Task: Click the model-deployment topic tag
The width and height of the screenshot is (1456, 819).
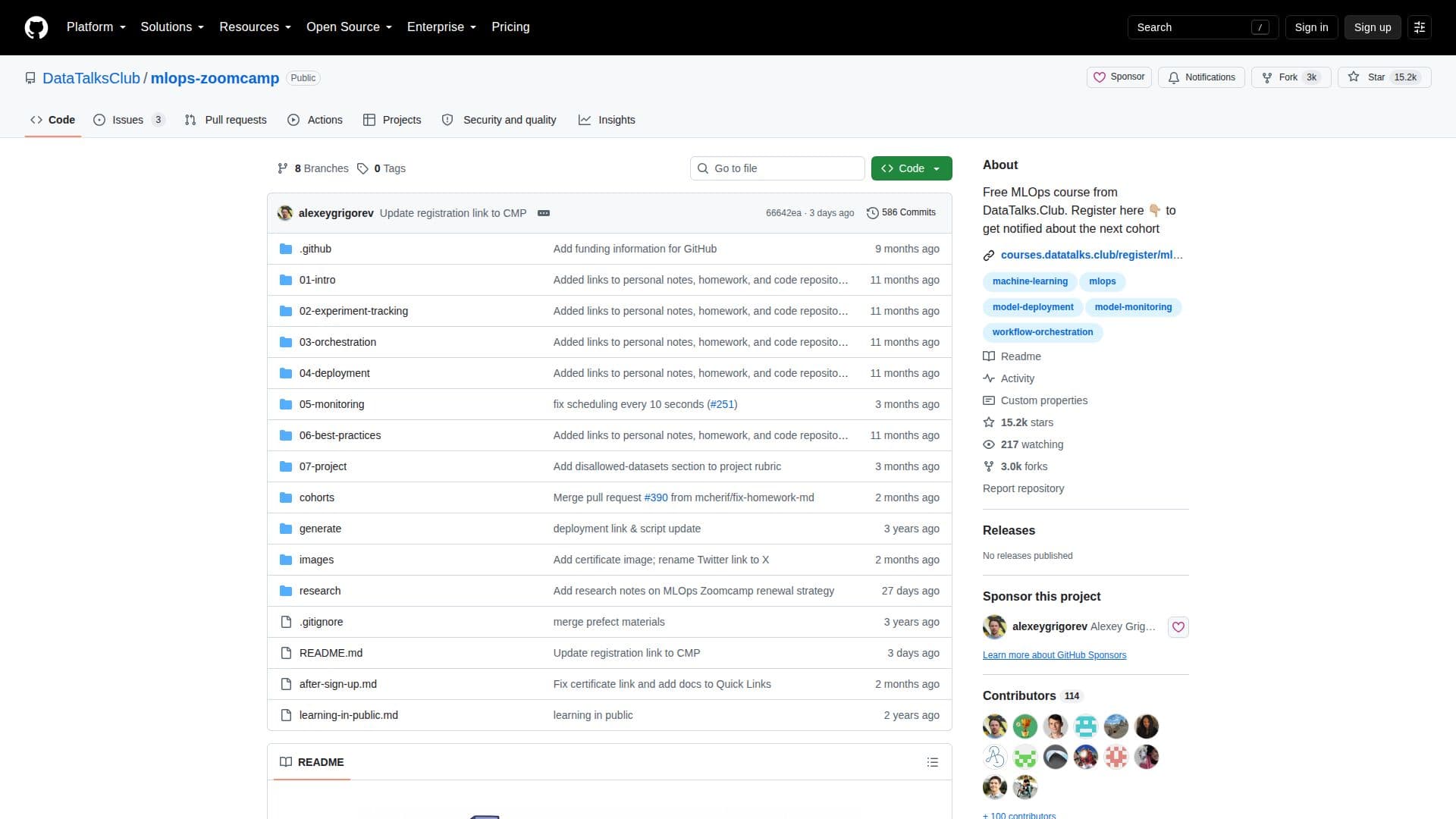Action: [x=1033, y=307]
